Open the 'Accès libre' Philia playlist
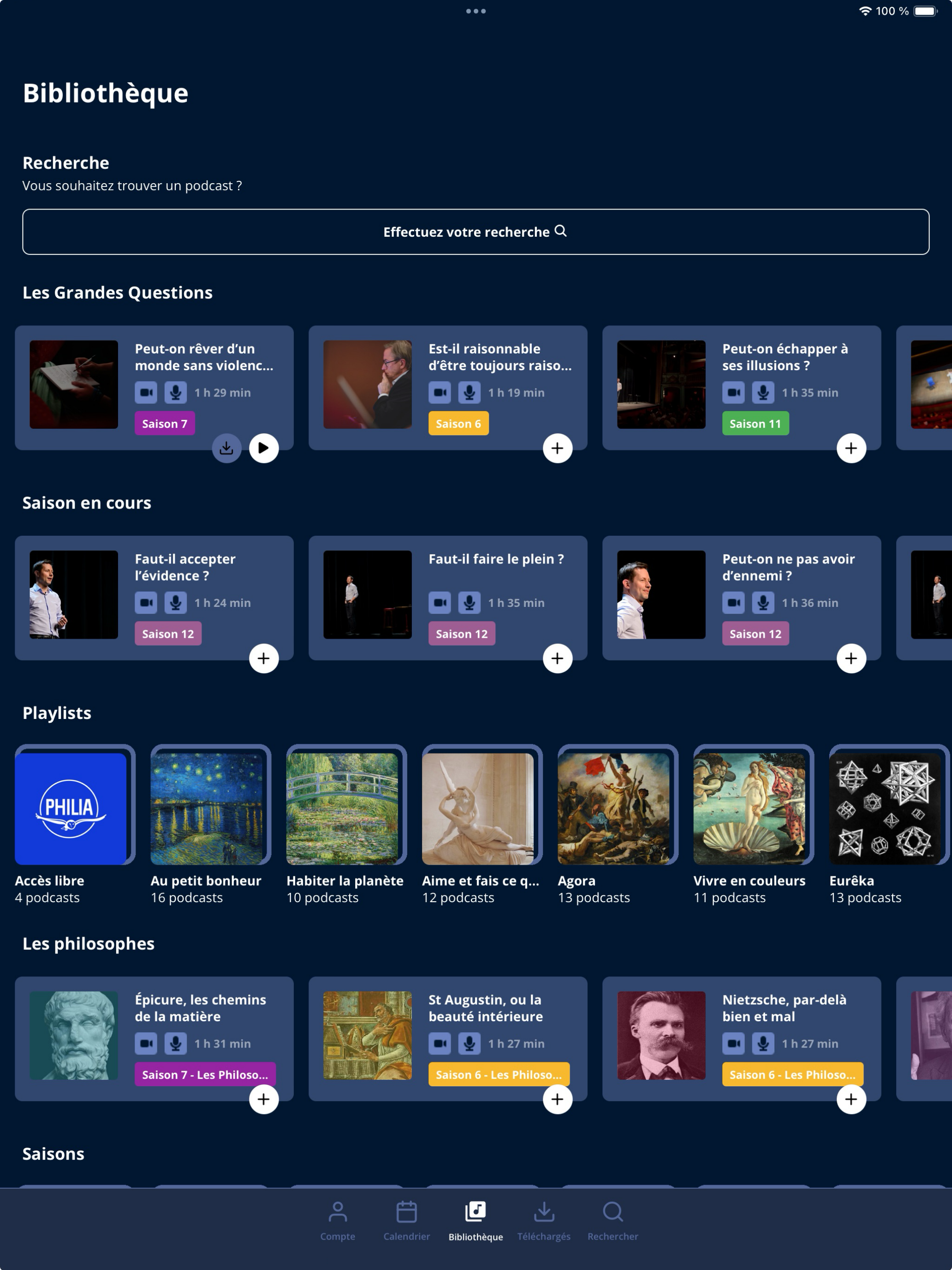 71,809
